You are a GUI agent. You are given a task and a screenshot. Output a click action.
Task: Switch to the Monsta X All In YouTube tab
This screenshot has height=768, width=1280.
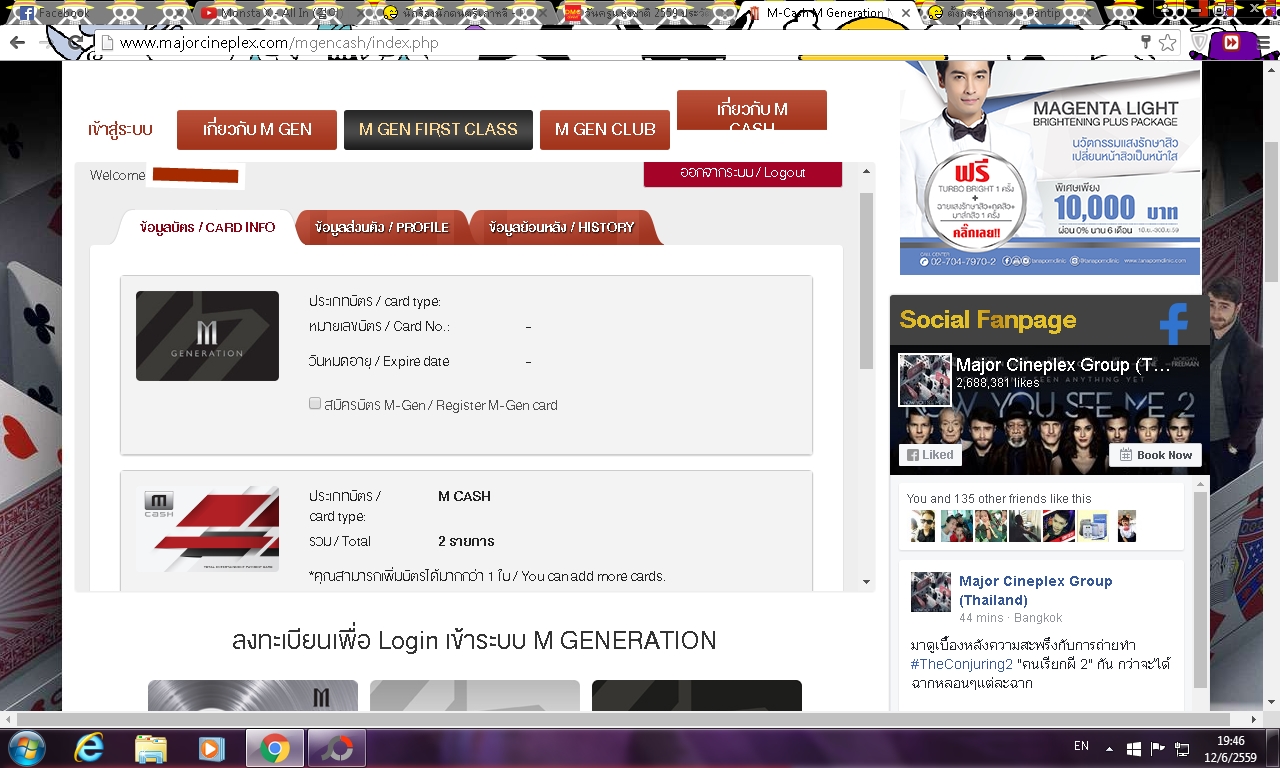[282, 13]
